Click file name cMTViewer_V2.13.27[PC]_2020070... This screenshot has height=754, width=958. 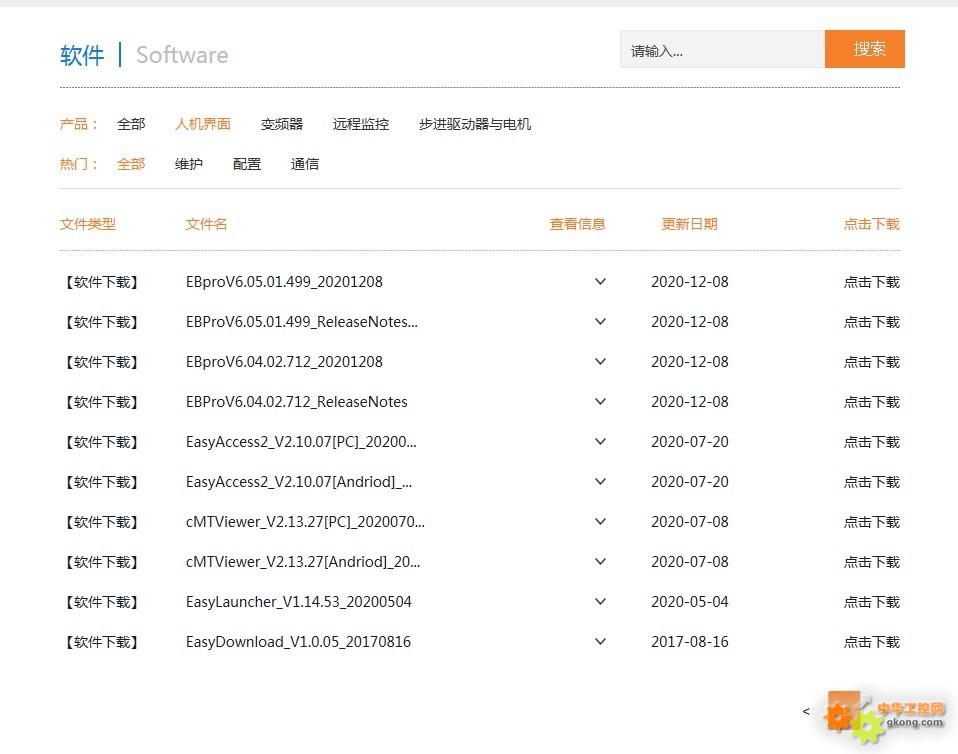(x=305, y=522)
